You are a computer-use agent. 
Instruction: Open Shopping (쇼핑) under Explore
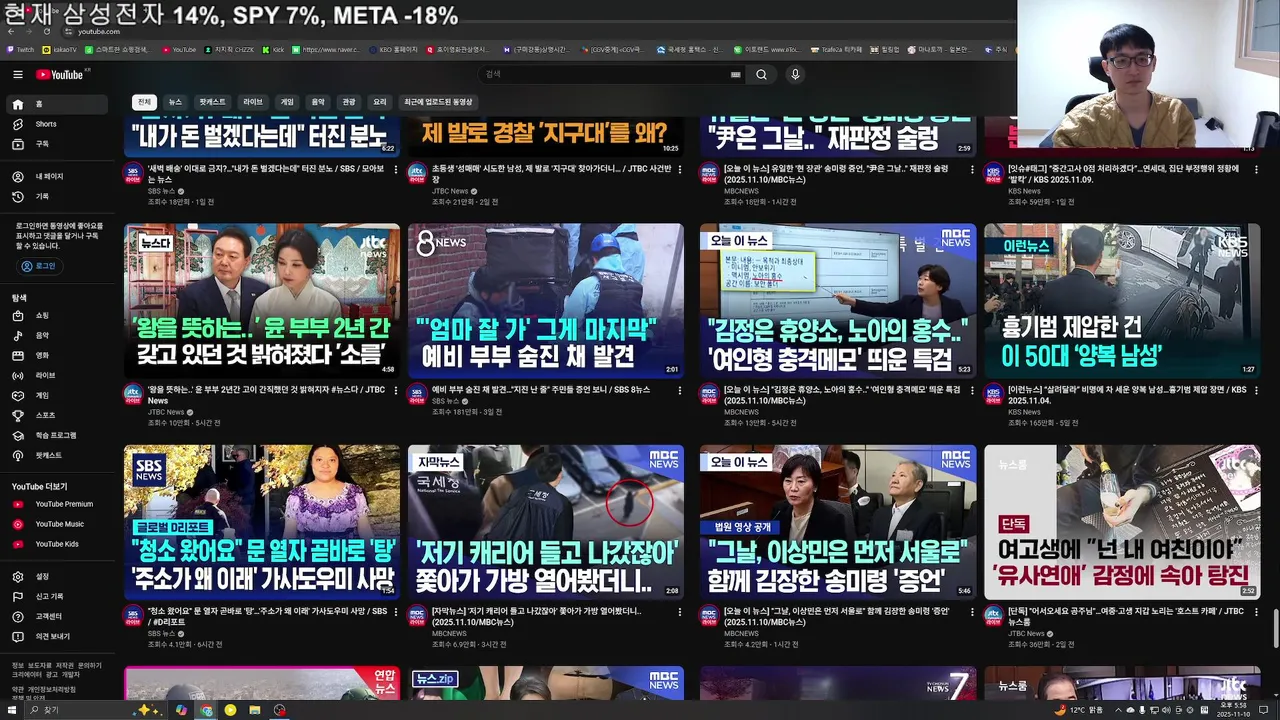tap(55, 316)
